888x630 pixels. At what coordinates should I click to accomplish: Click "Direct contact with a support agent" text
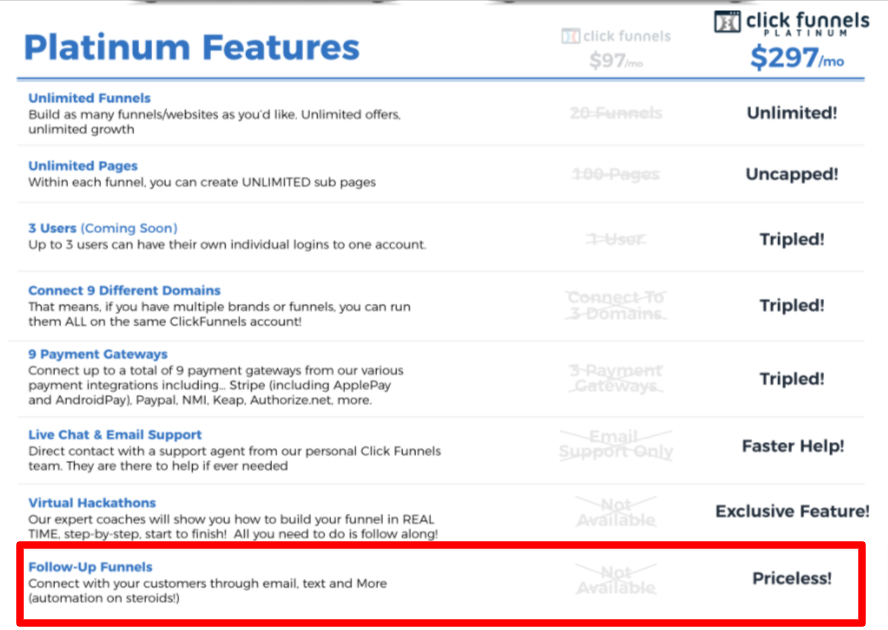(x=234, y=458)
